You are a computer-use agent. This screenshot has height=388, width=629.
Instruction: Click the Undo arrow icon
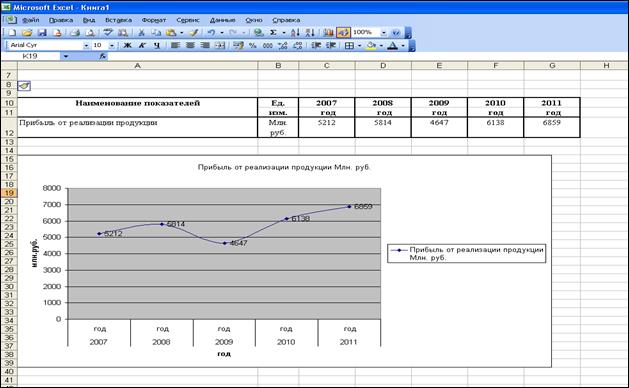211,33
